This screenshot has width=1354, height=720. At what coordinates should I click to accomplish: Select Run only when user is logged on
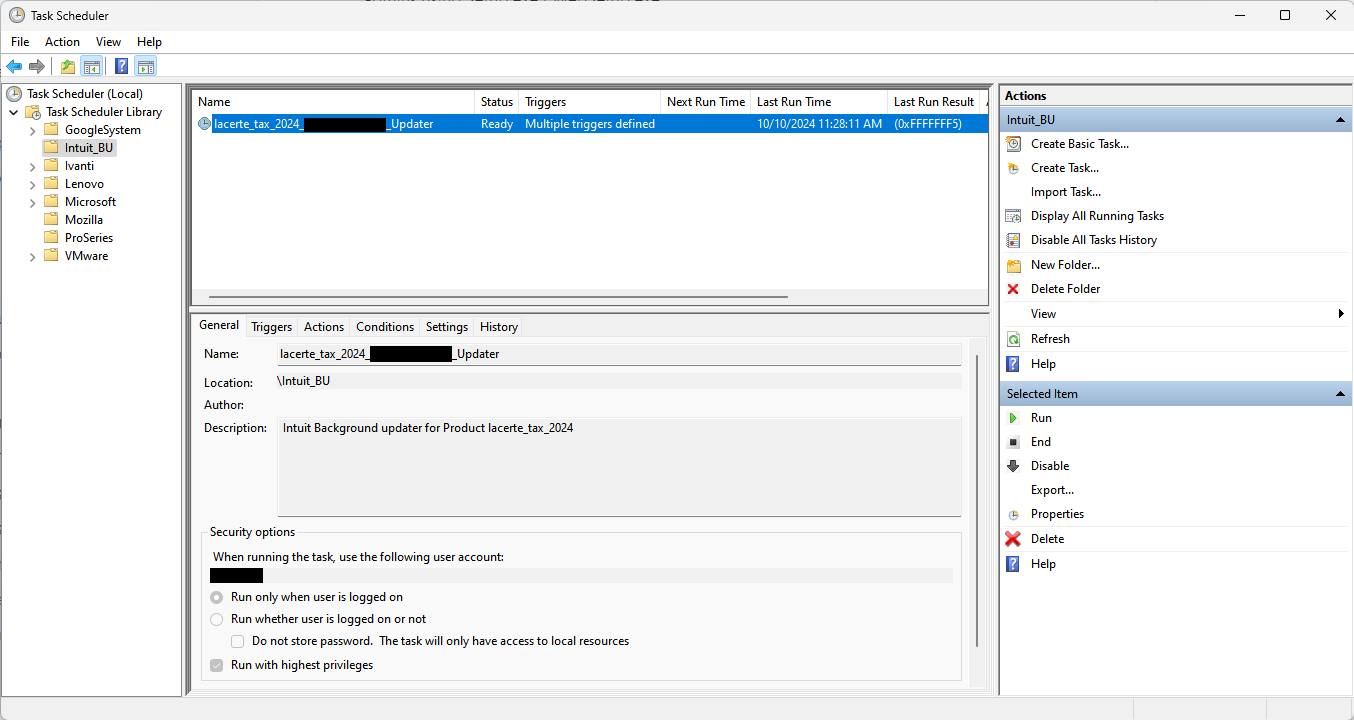tap(217, 597)
